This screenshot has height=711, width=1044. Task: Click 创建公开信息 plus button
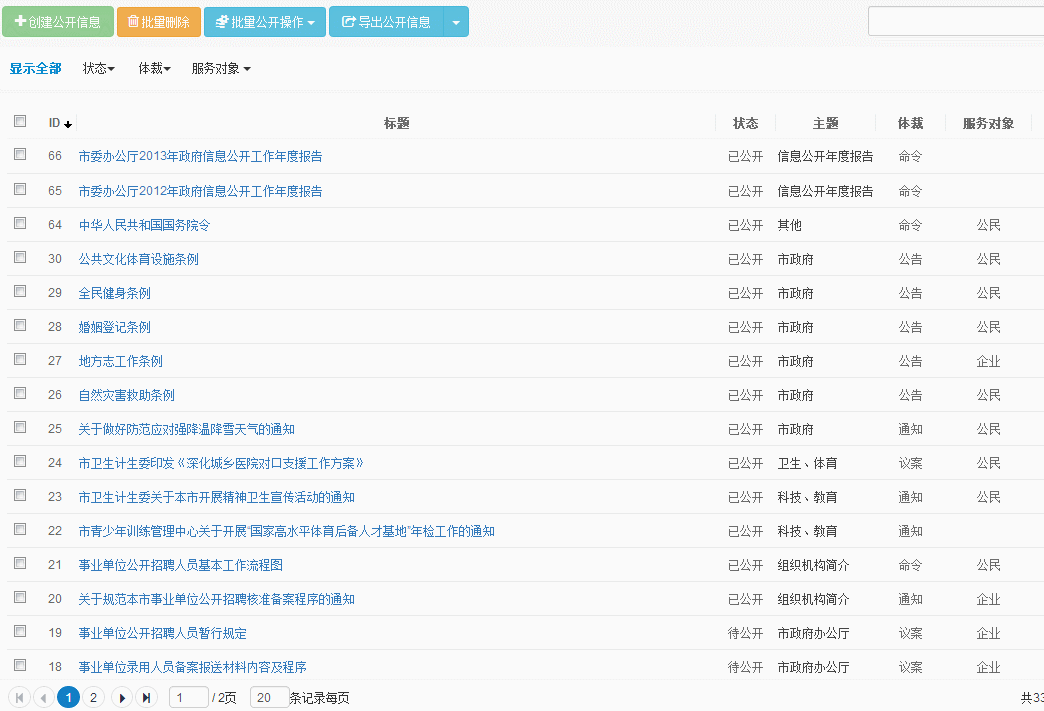[x=58, y=22]
